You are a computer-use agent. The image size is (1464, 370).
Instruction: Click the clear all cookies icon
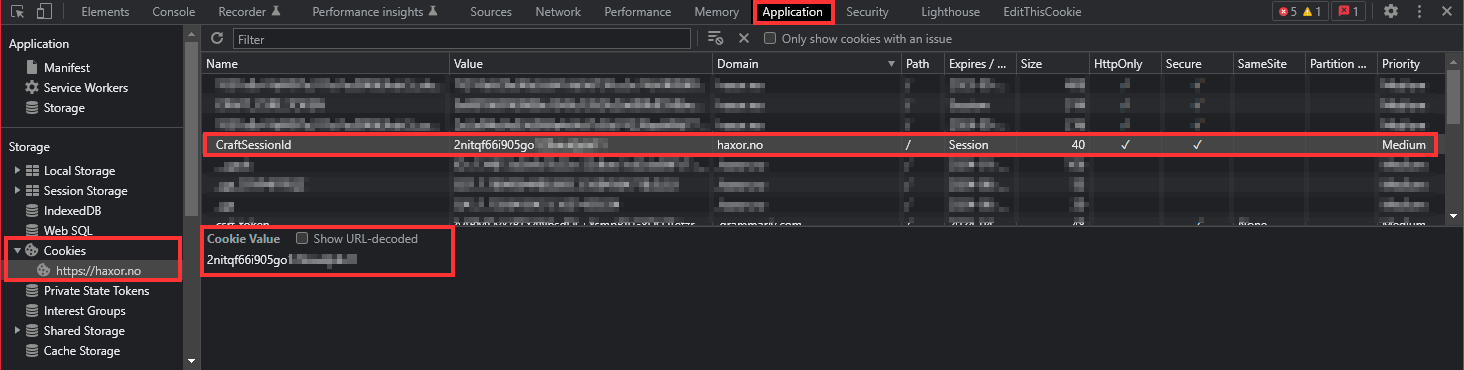715,38
